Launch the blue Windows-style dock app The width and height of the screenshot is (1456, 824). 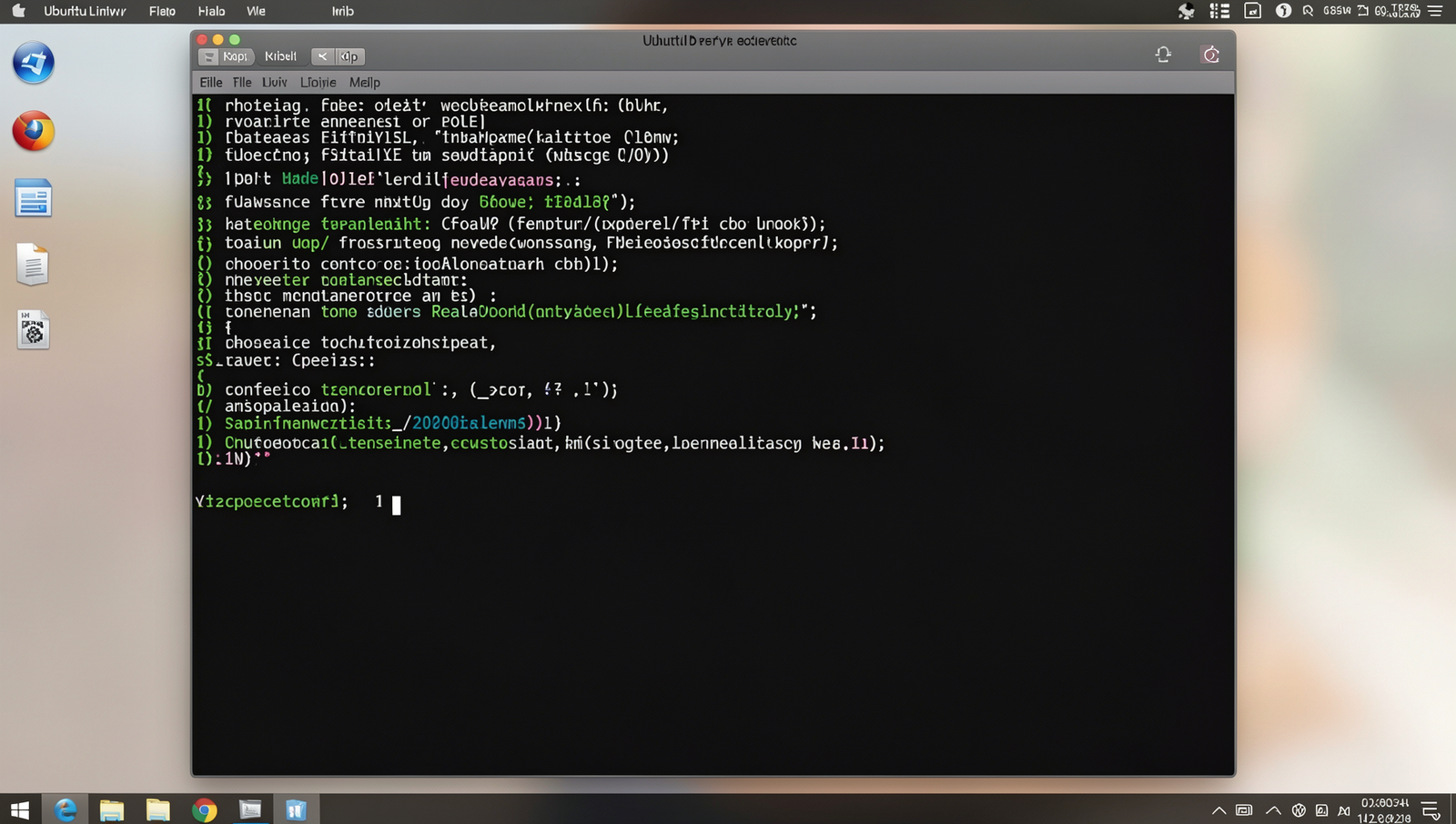34,63
